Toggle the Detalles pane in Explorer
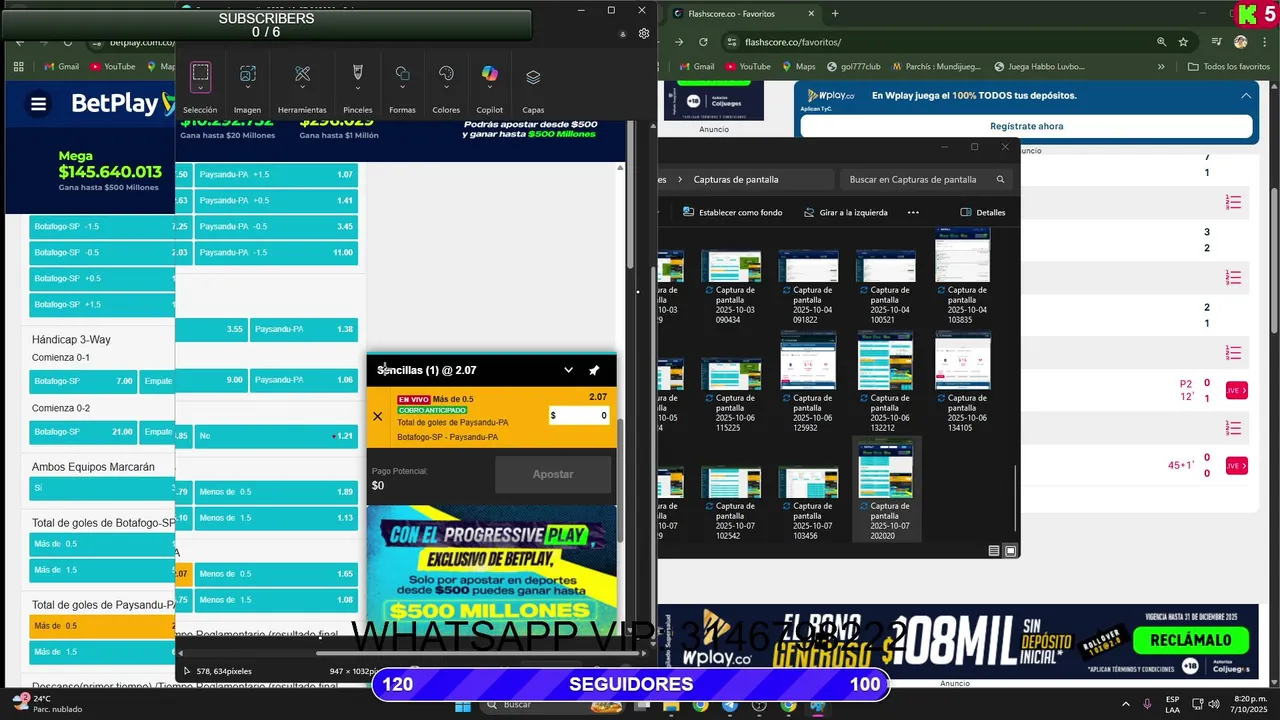Screen dimensions: 1280x720 point(983,212)
